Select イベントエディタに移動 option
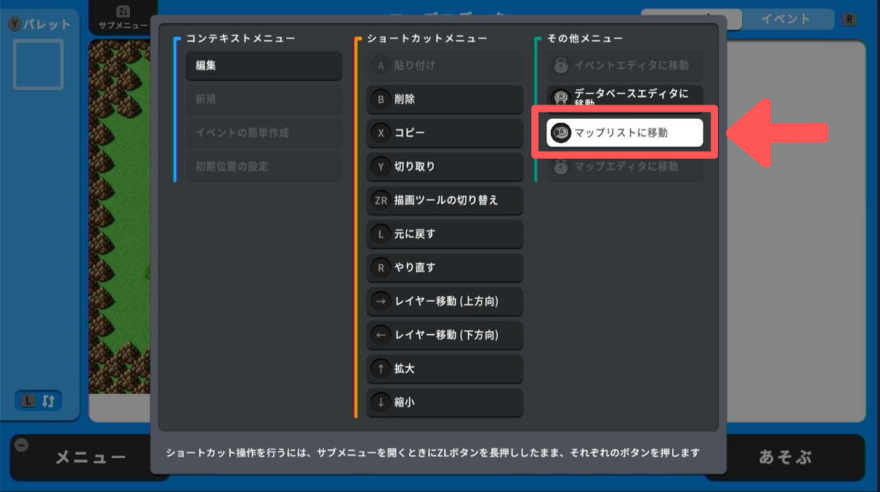Viewport: 880px width, 492px height. point(625,66)
